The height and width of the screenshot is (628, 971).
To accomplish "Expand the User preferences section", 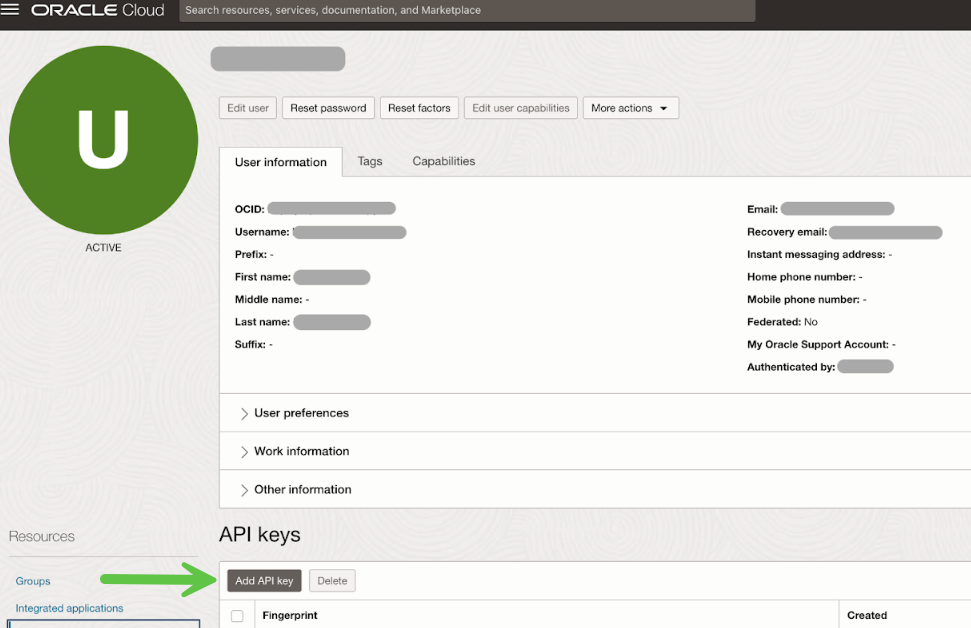I will coord(301,413).
